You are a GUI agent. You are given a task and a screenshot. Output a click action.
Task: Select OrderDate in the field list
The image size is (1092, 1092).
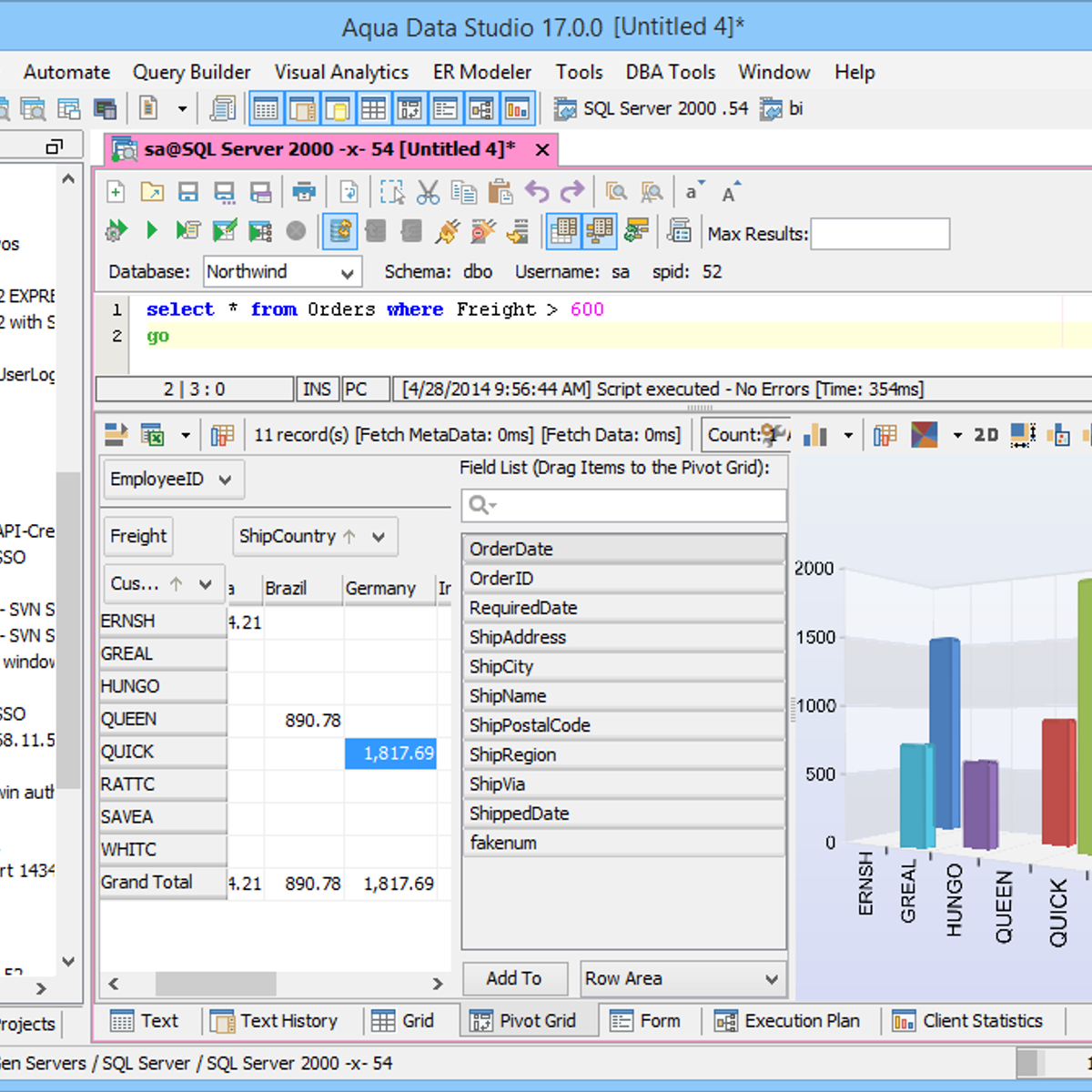tap(624, 549)
